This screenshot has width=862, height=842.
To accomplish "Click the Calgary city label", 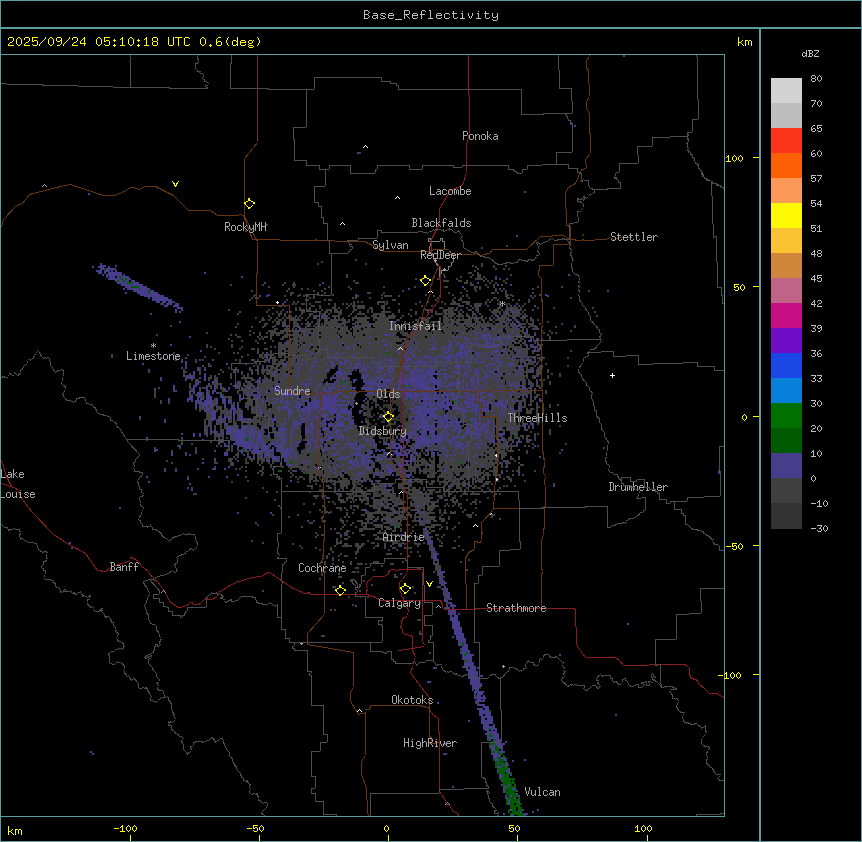I will point(399,603).
